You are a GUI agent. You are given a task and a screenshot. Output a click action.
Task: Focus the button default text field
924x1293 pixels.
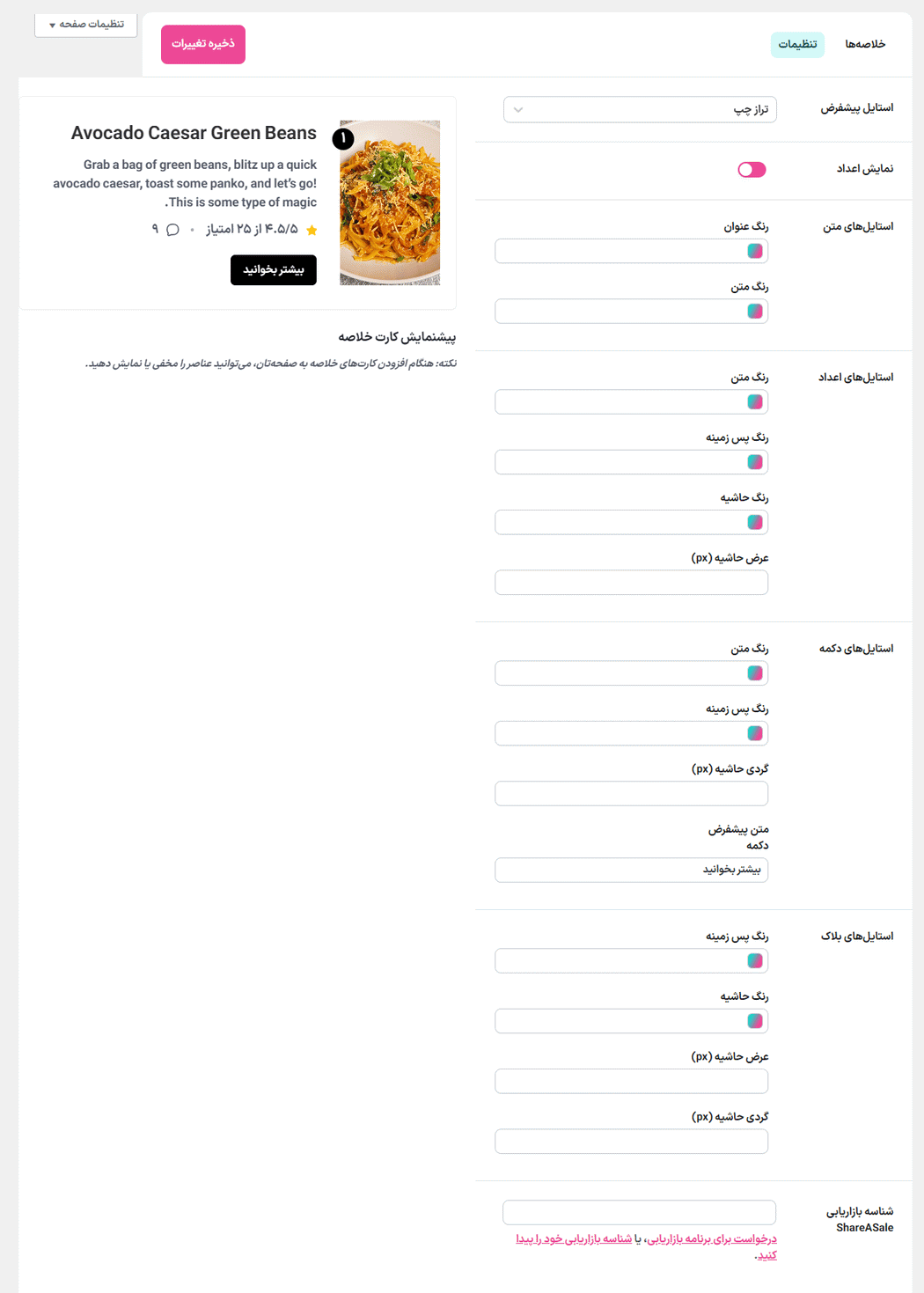tap(631, 870)
